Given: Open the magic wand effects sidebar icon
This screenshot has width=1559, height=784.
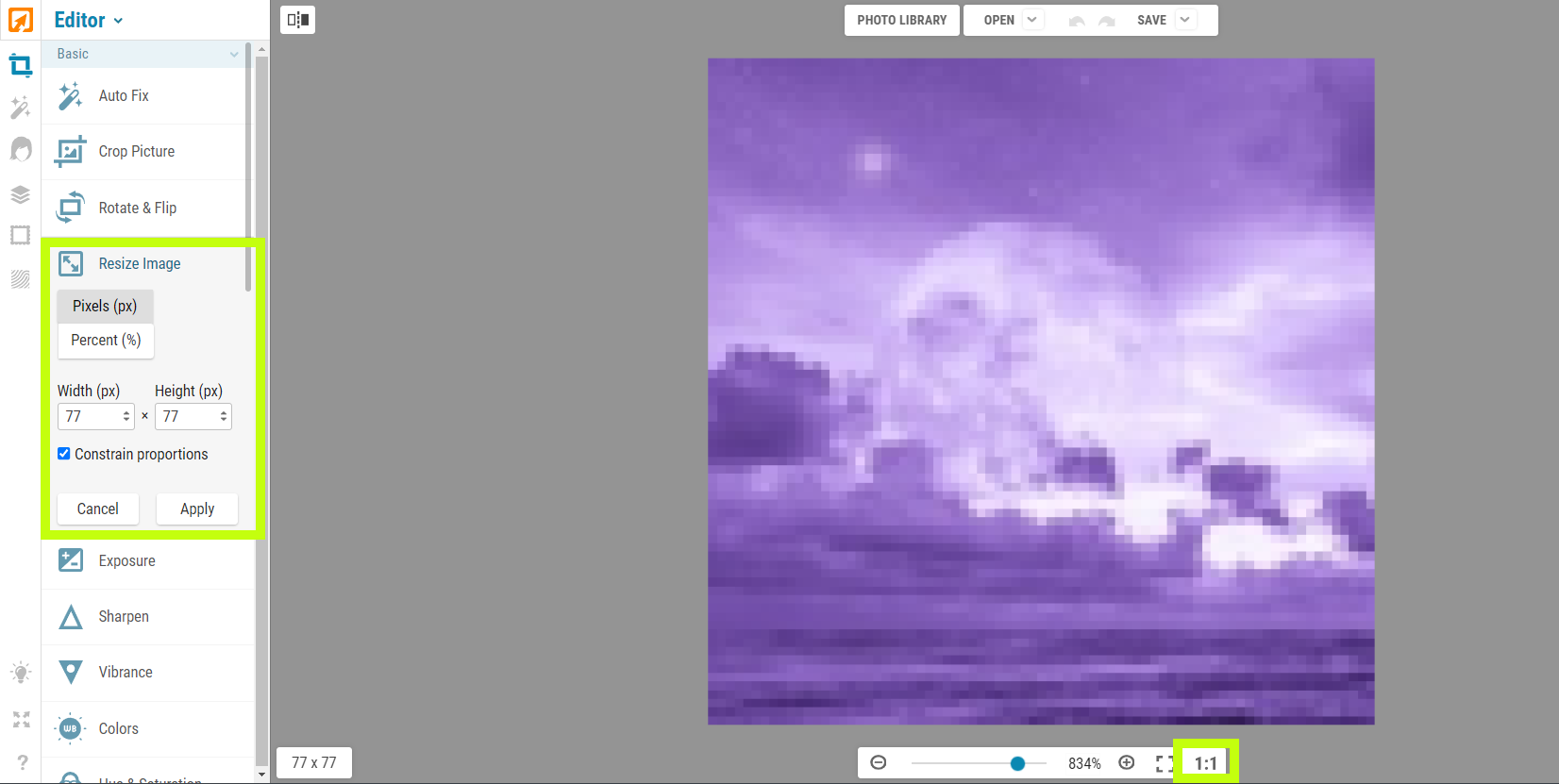Looking at the screenshot, I should 20,108.
